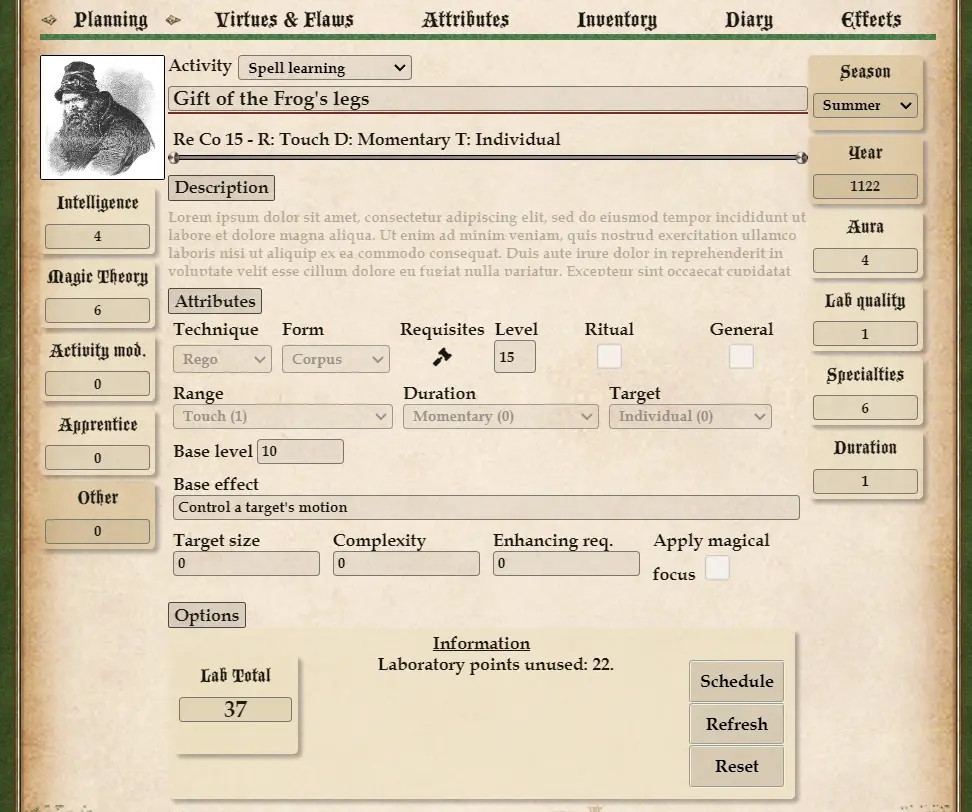Expand the Range dropdown showing Touch

[x=283, y=416]
